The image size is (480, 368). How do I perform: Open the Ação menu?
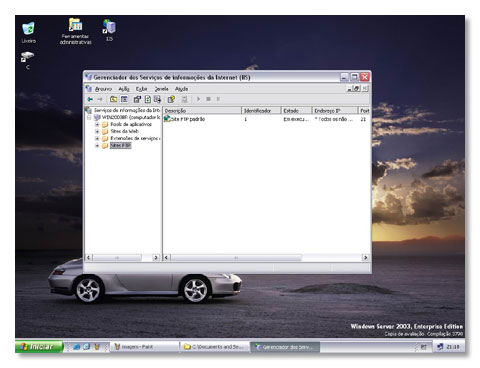(x=124, y=89)
